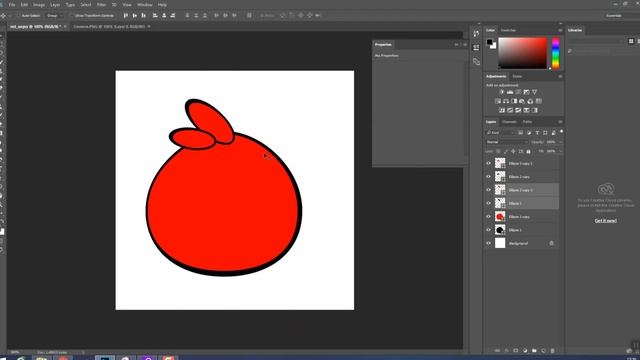Image resolution: width=640 pixels, height=360 pixels.
Task: Hide the Ellipse 1 layer
Action: click(x=489, y=230)
